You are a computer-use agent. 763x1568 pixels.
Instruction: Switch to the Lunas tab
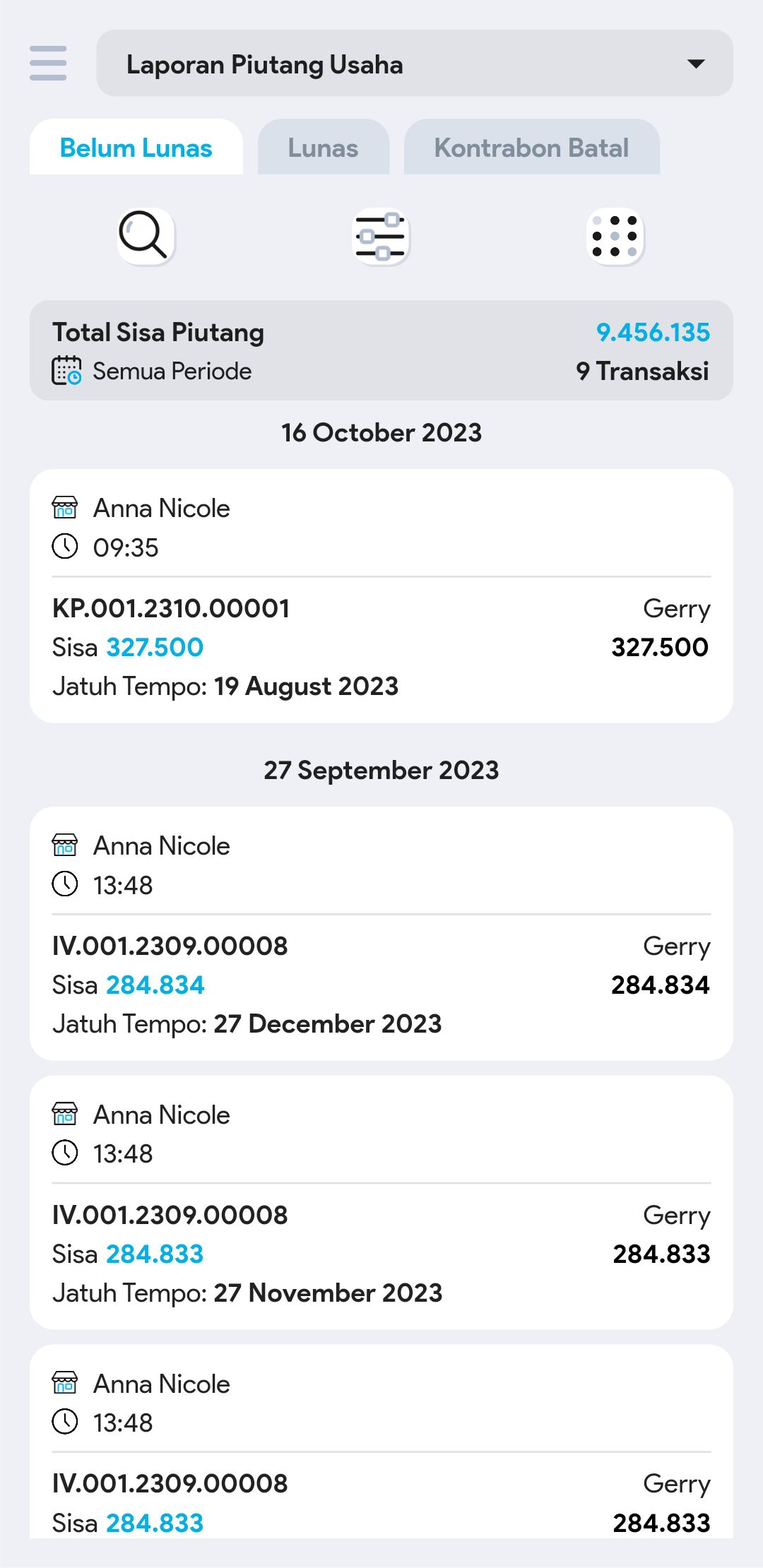coord(323,148)
